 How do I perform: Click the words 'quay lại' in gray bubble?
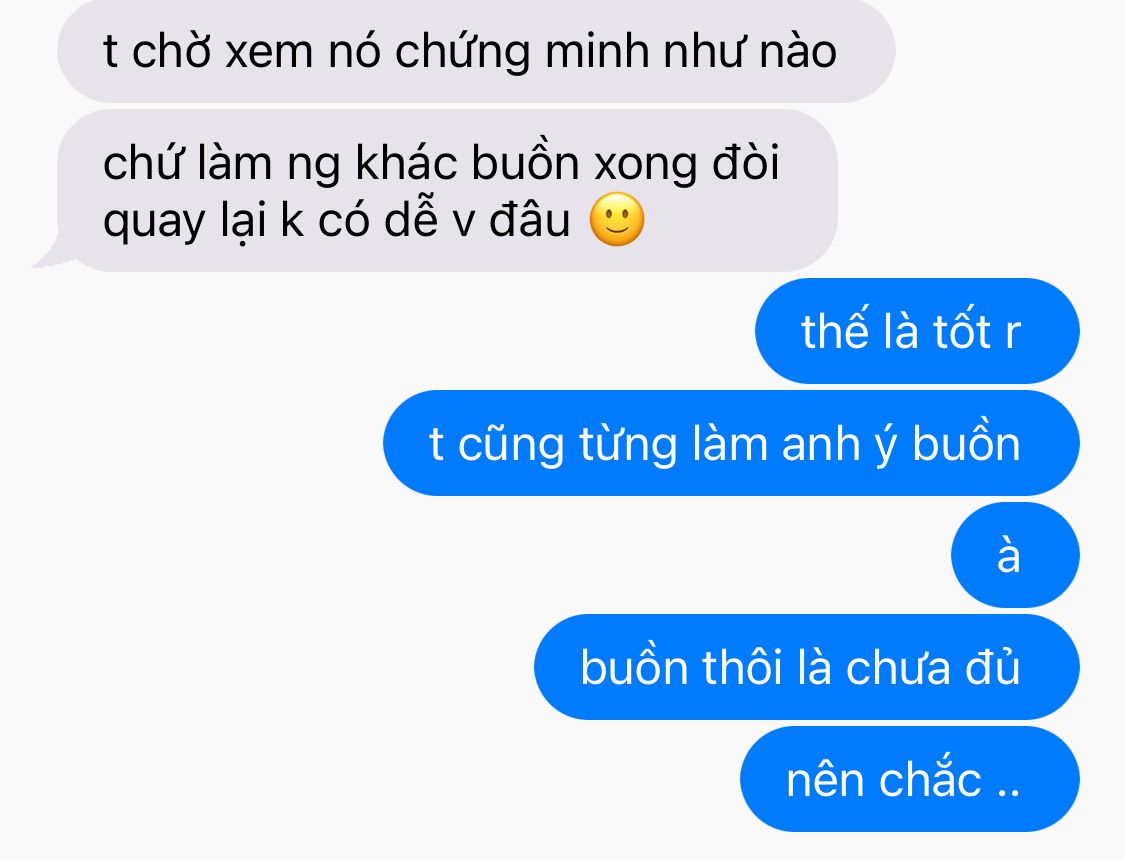(184, 221)
